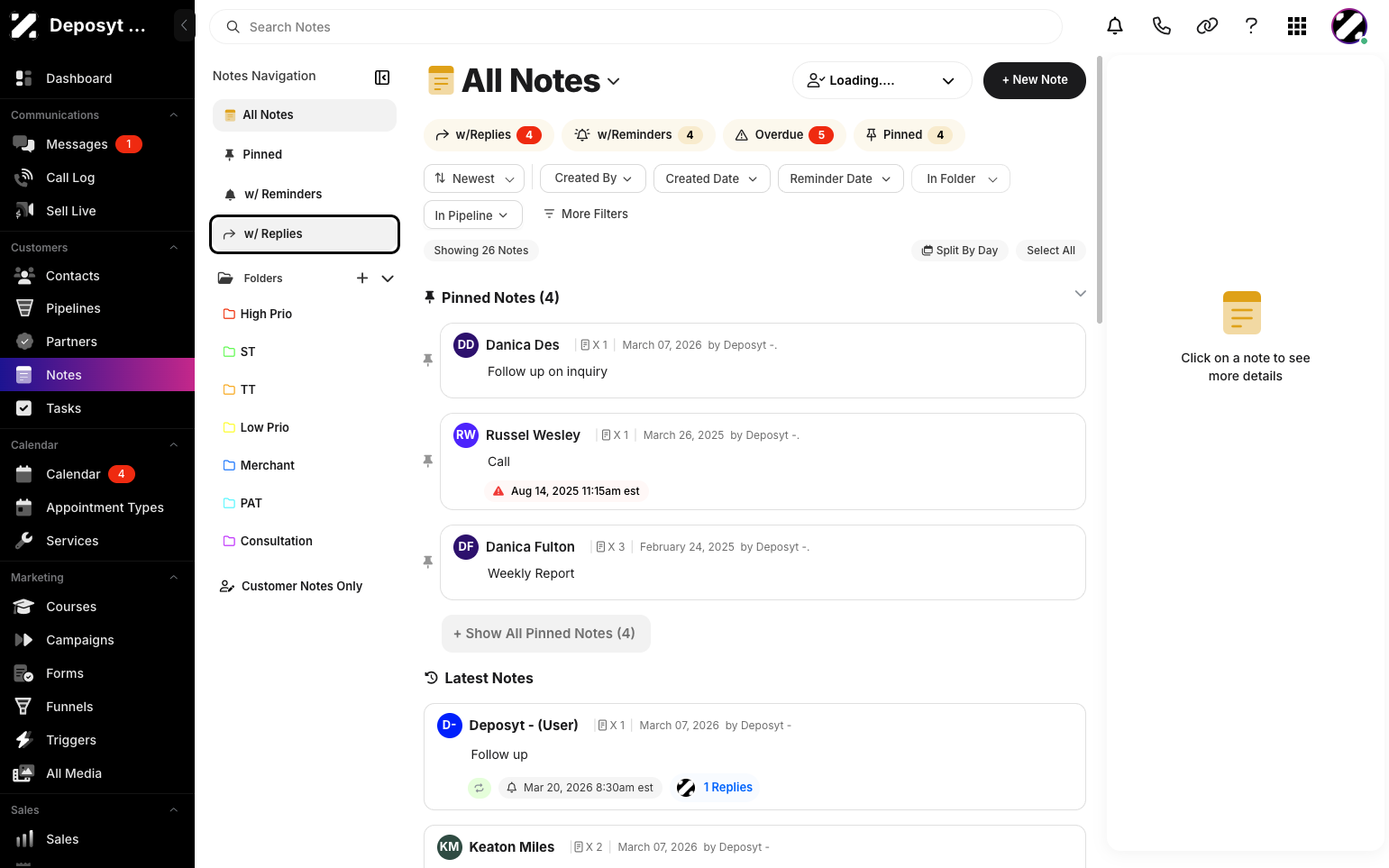Open the Created Date dropdown
Viewport: 1389px width, 868px height.
pos(712,178)
